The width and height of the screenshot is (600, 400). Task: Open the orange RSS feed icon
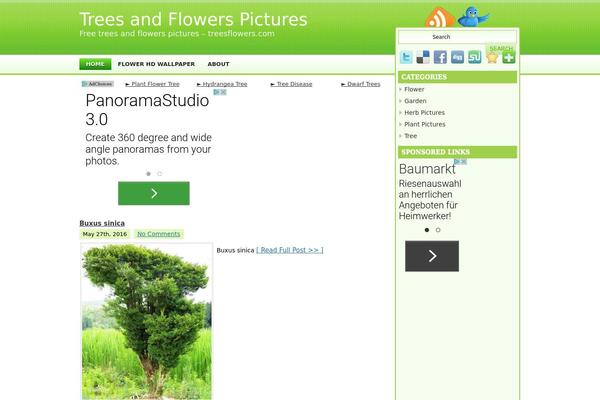point(440,18)
